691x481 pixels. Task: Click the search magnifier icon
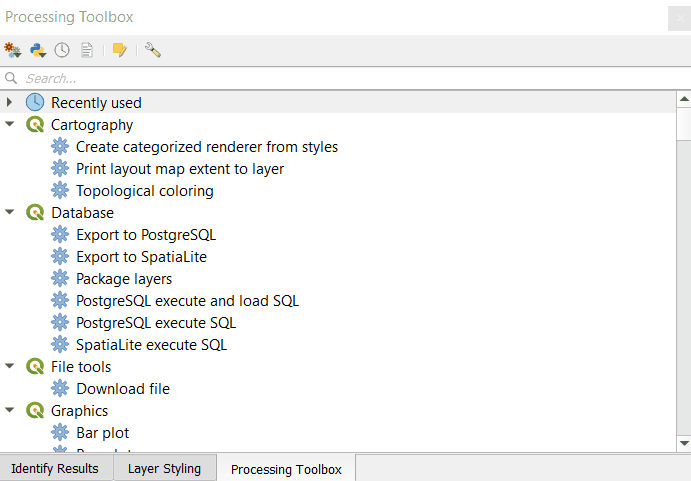click(x=11, y=78)
